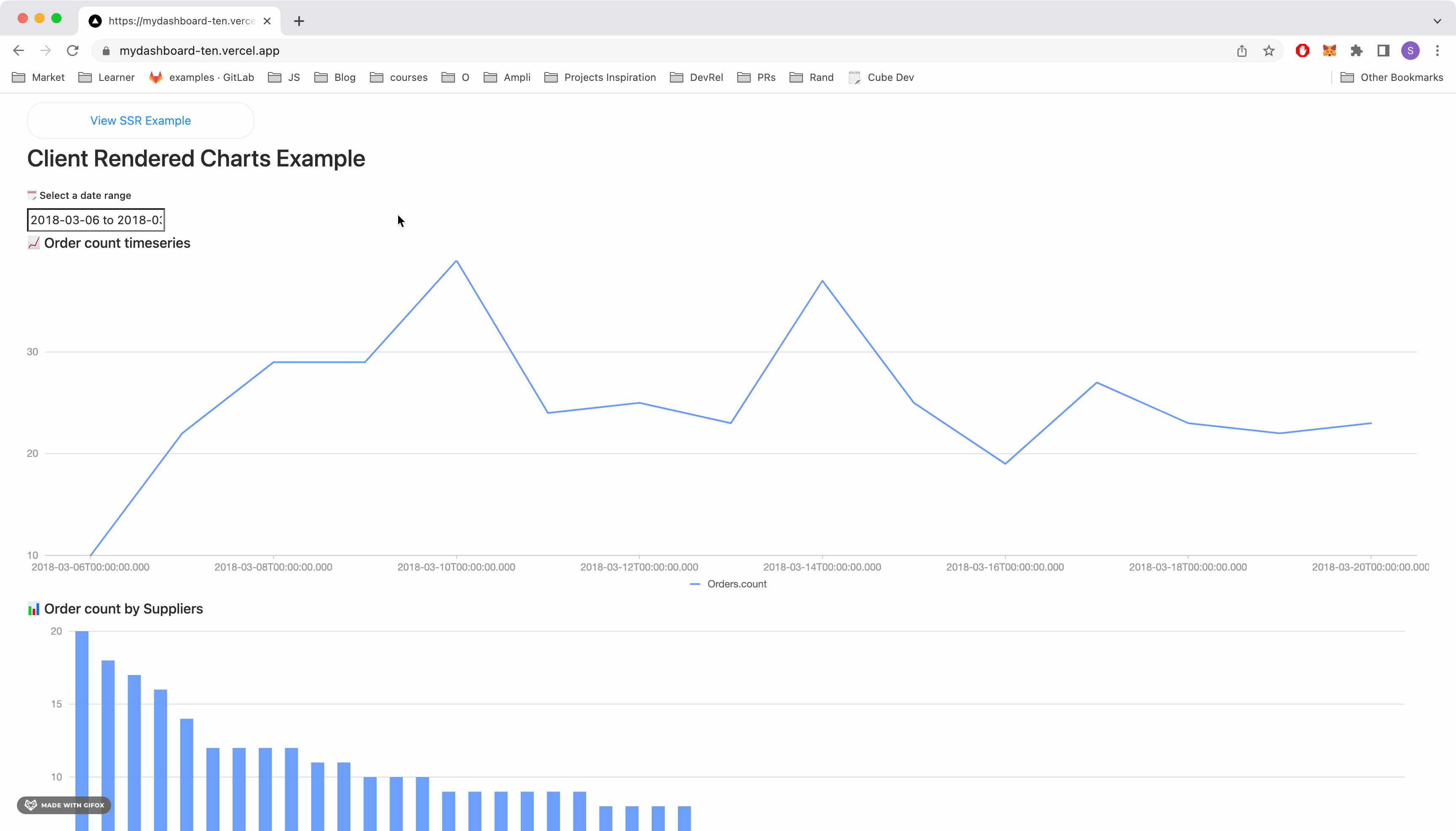
Task: Close the mydashboard browser tab
Action: click(x=266, y=21)
